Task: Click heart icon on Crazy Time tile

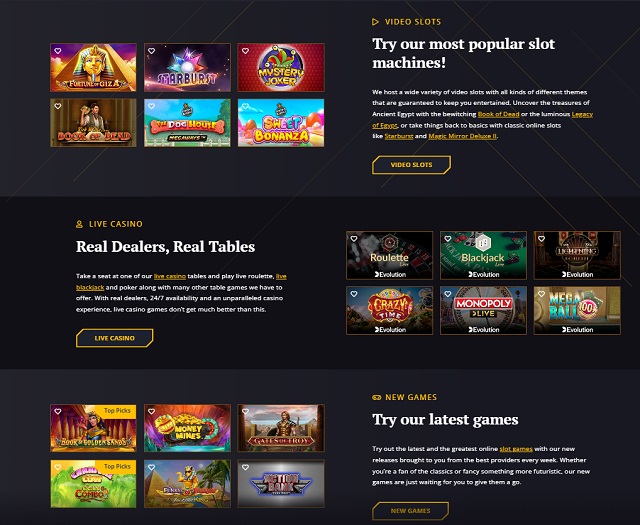Action: tap(354, 294)
